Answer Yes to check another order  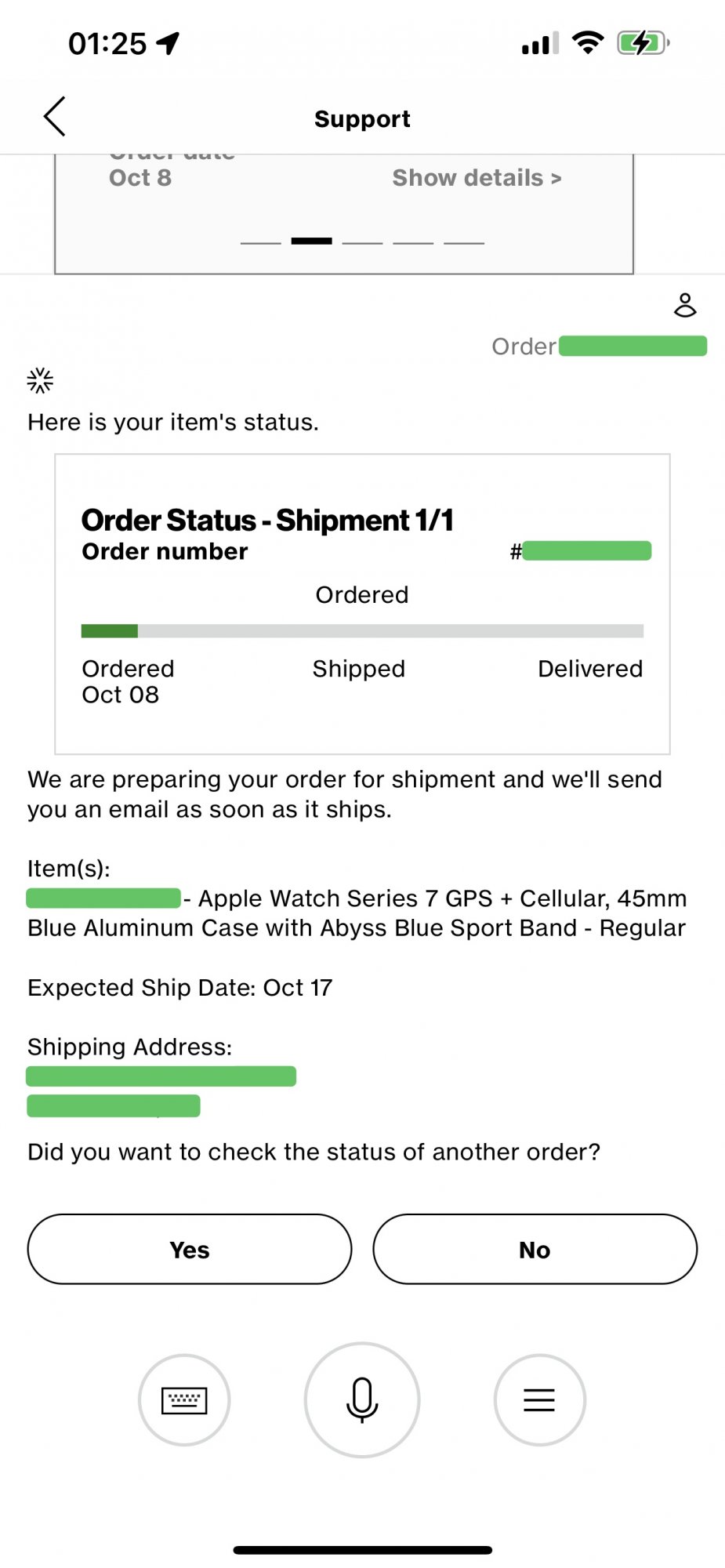[x=190, y=1249]
